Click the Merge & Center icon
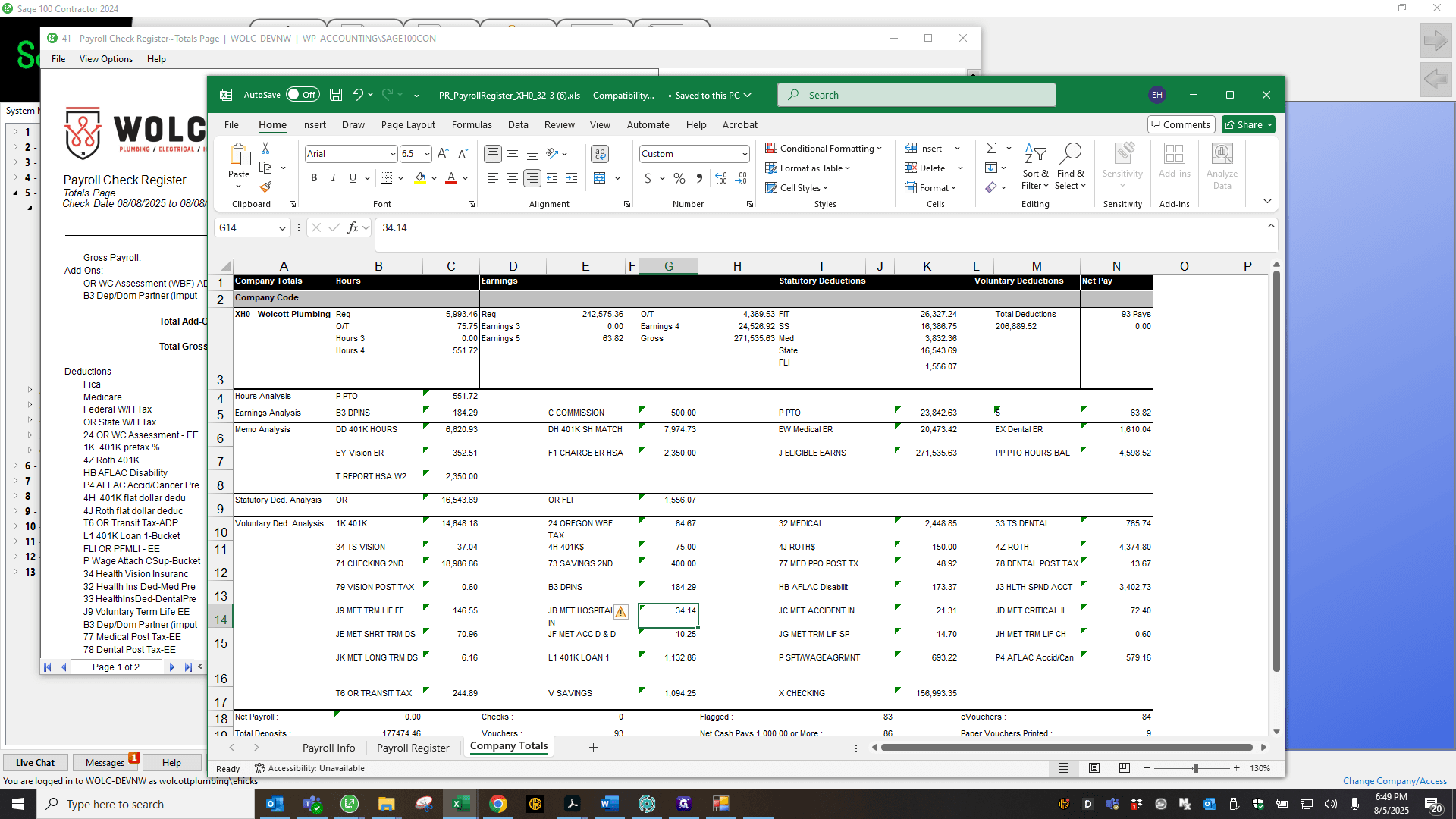 click(x=600, y=177)
